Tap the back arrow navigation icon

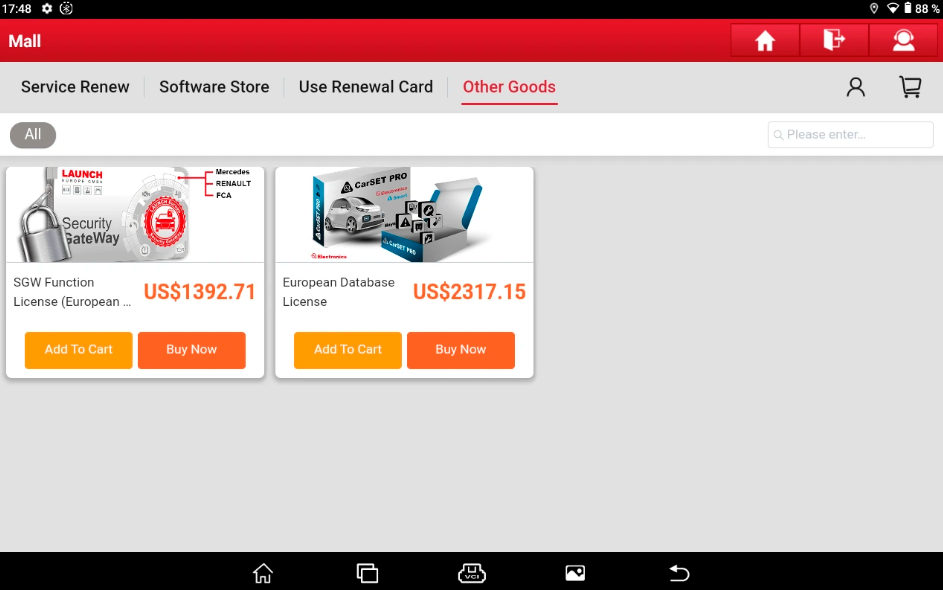pos(680,573)
